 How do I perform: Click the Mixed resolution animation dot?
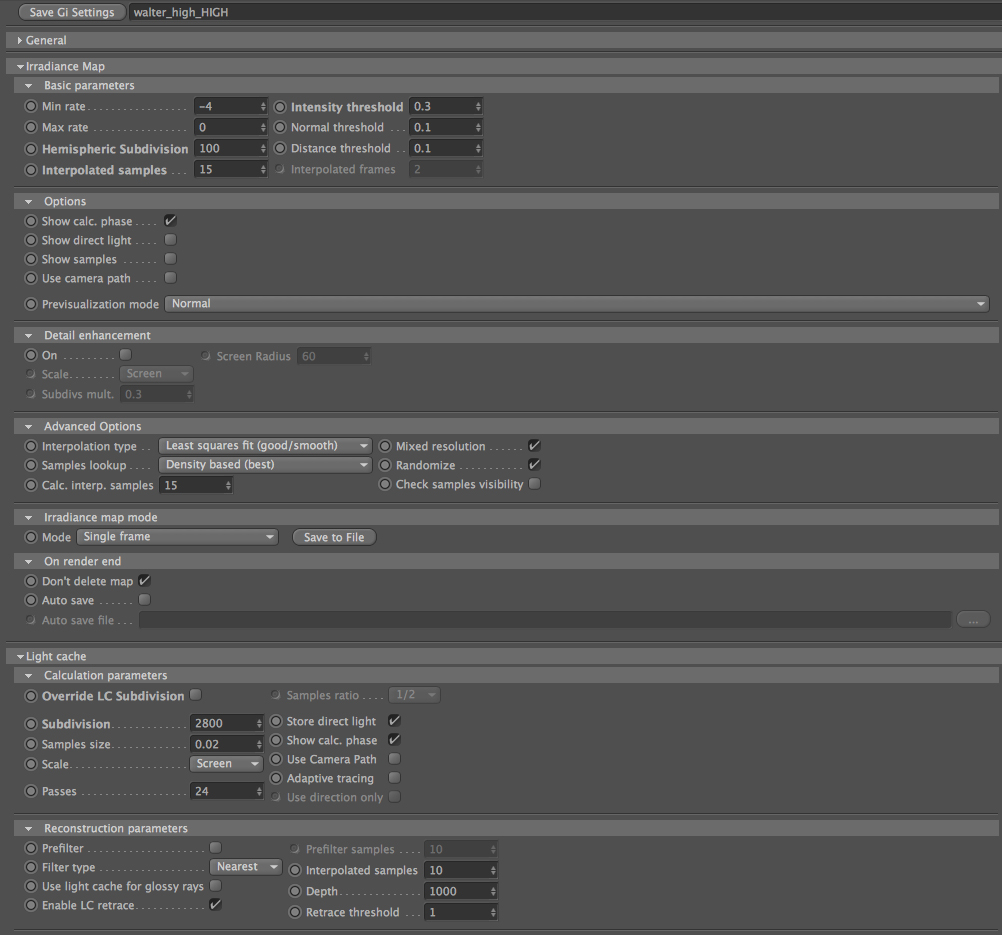pyautogui.click(x=385, y=446)
